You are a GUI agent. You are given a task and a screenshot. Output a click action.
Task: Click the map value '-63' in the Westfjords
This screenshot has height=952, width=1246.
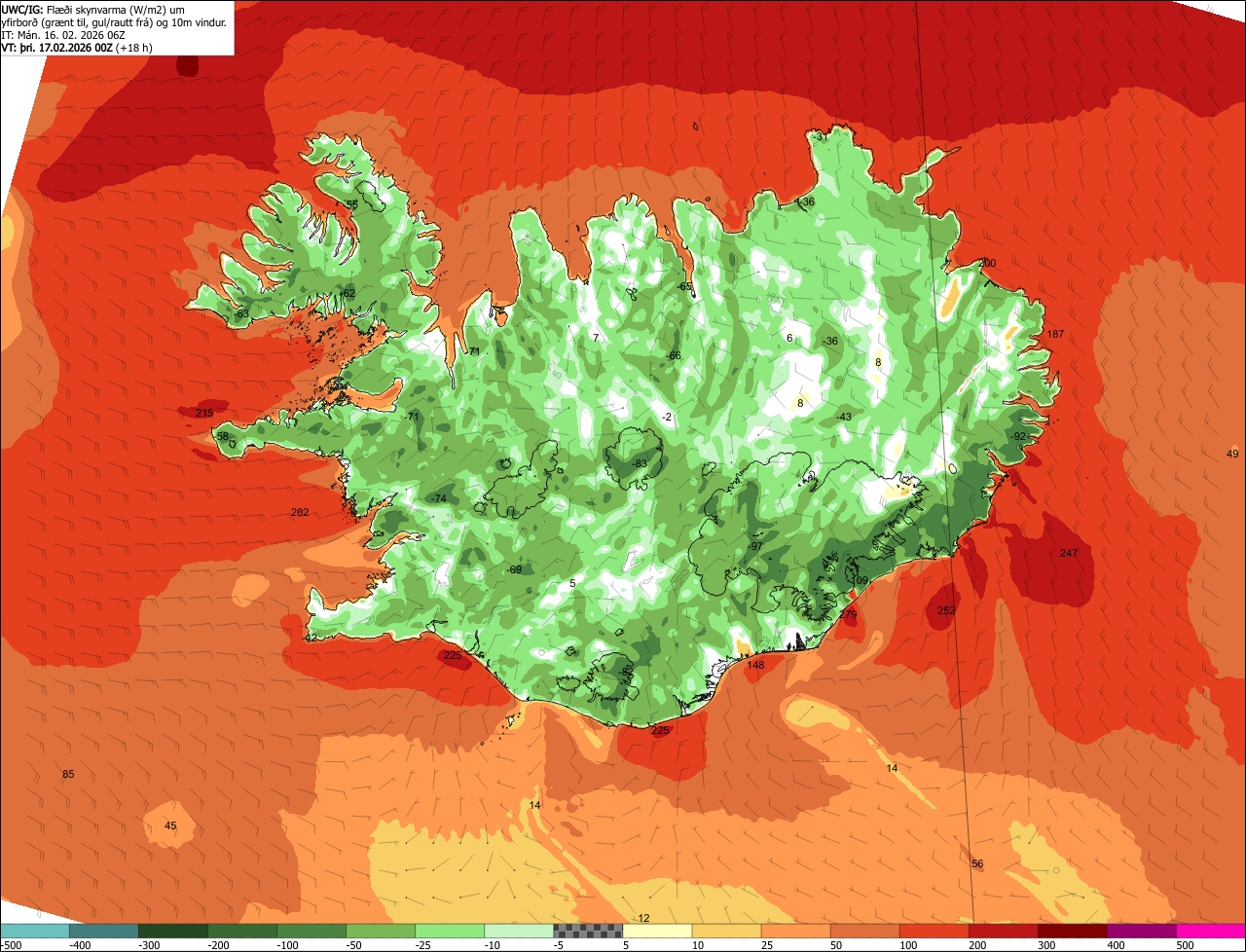point(241,314)
